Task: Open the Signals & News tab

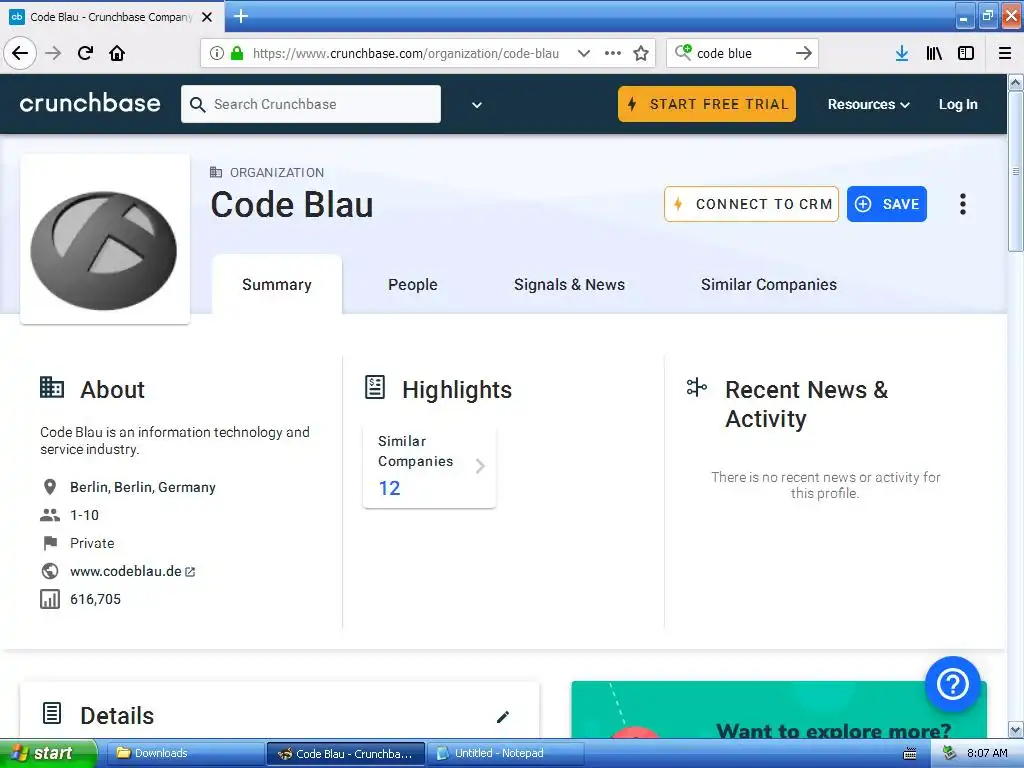Action: coord(569,285)
